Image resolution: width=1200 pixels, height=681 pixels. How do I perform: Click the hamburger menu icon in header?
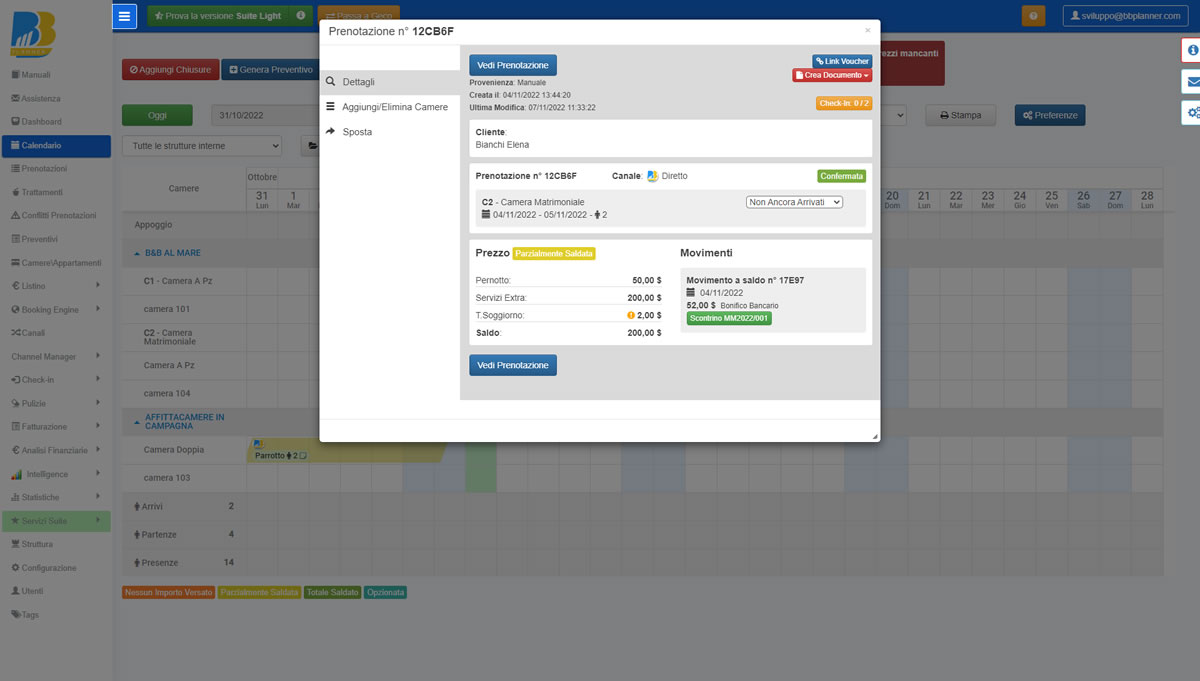[x=124, y=16]
